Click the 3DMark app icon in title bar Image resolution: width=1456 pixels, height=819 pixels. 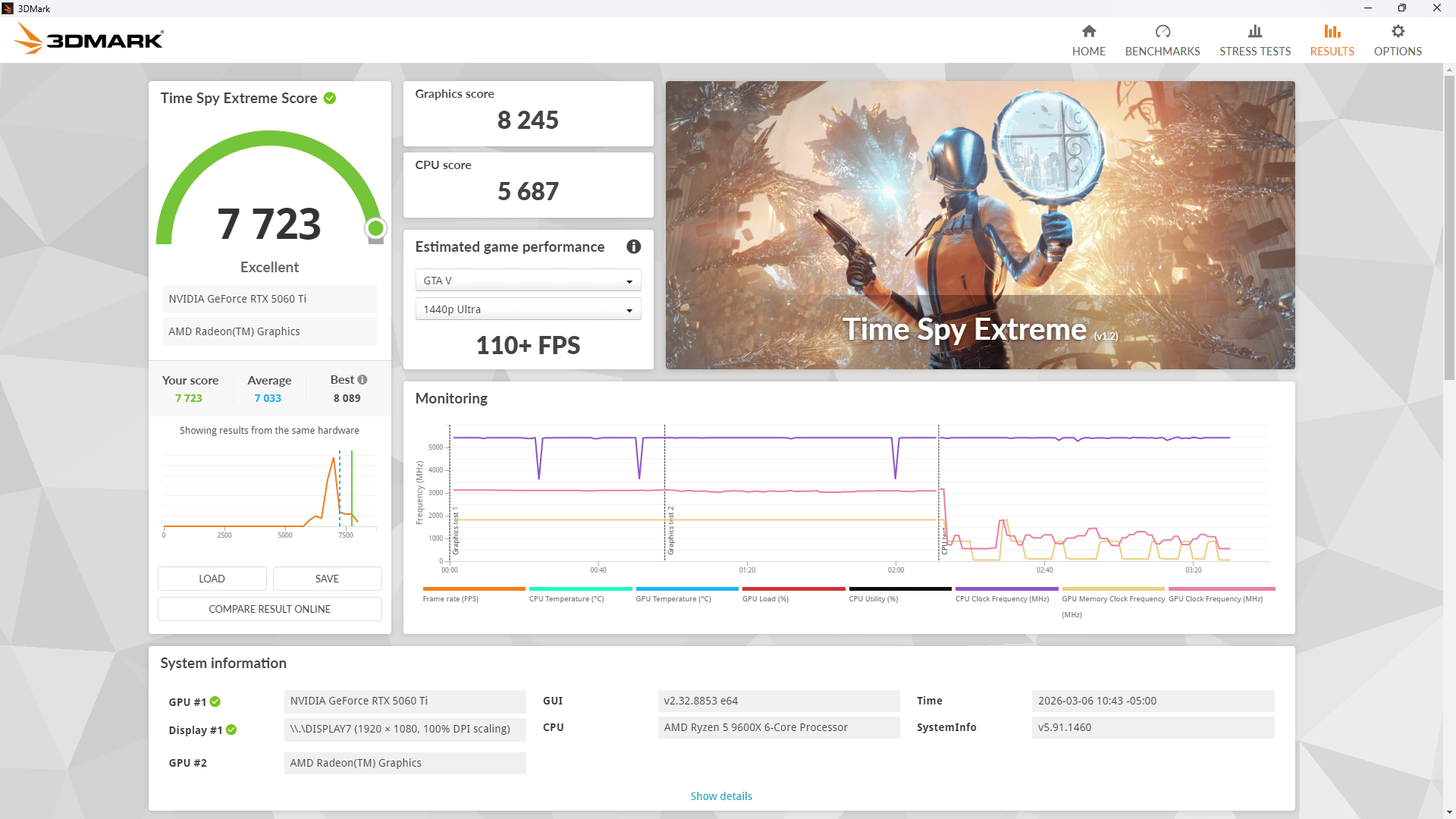[x=8, y=8]
